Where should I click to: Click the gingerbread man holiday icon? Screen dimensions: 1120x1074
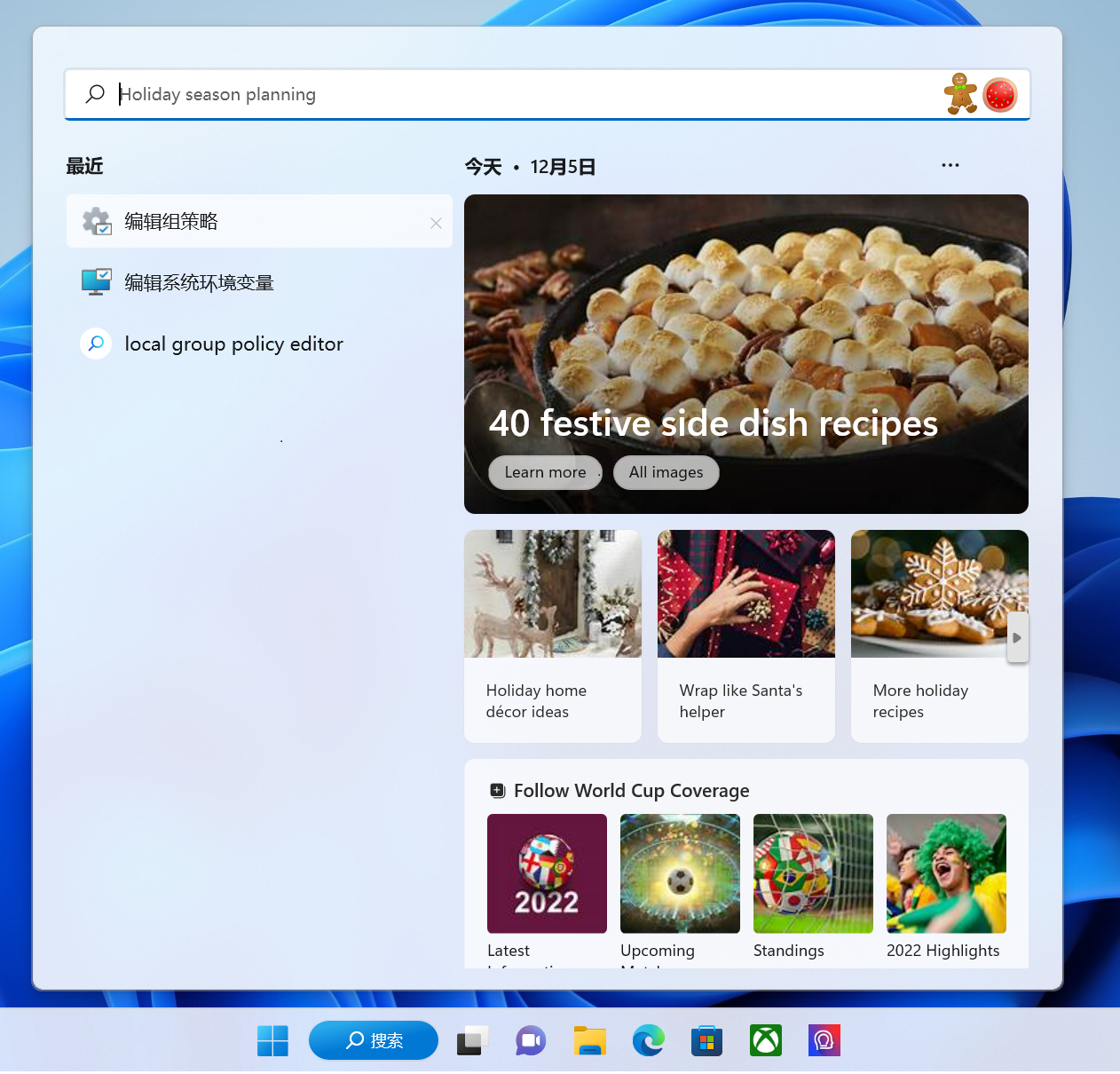[x=959, y=94]
